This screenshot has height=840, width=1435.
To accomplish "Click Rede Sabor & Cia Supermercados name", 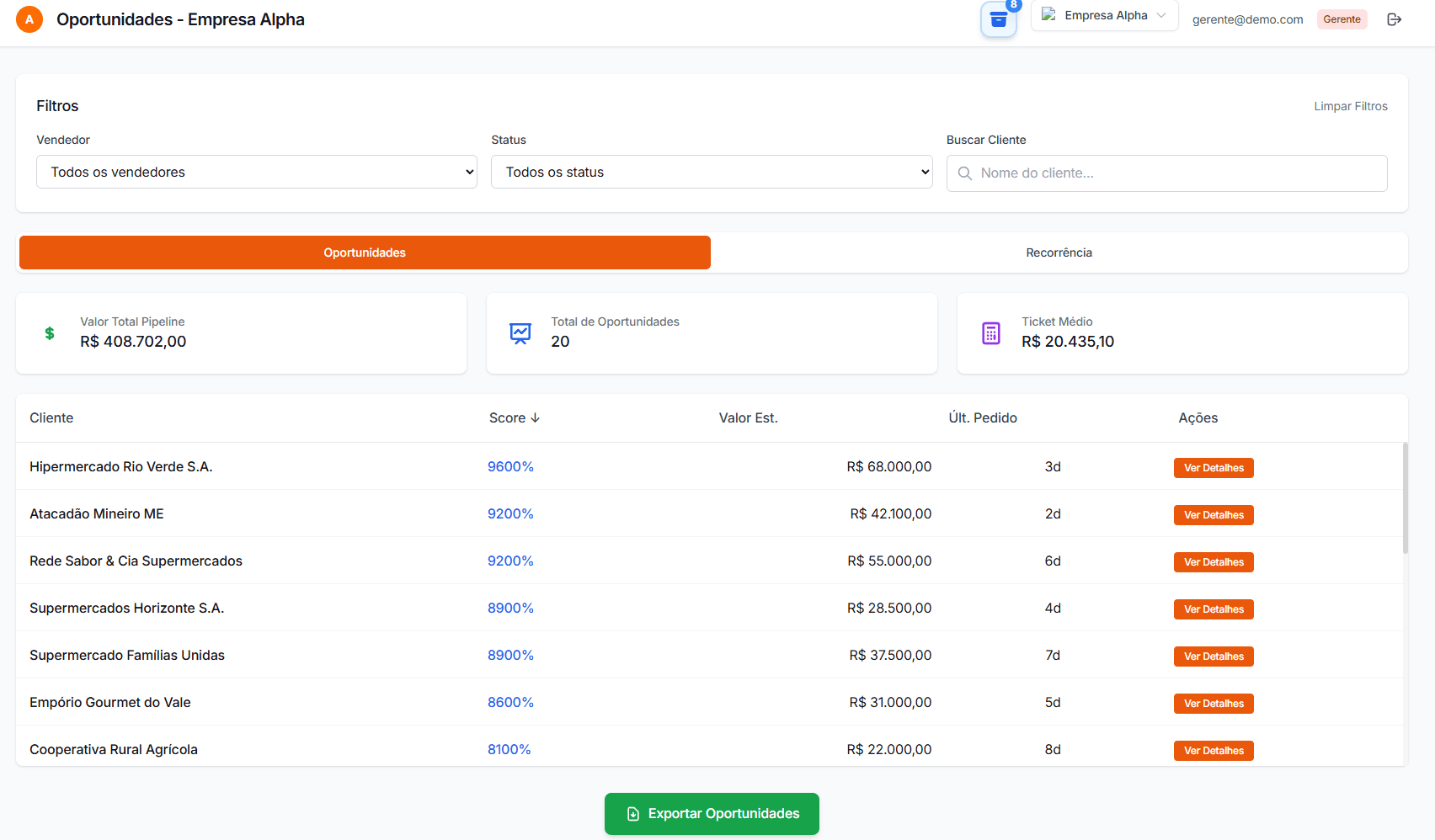I will click(136, 561).
